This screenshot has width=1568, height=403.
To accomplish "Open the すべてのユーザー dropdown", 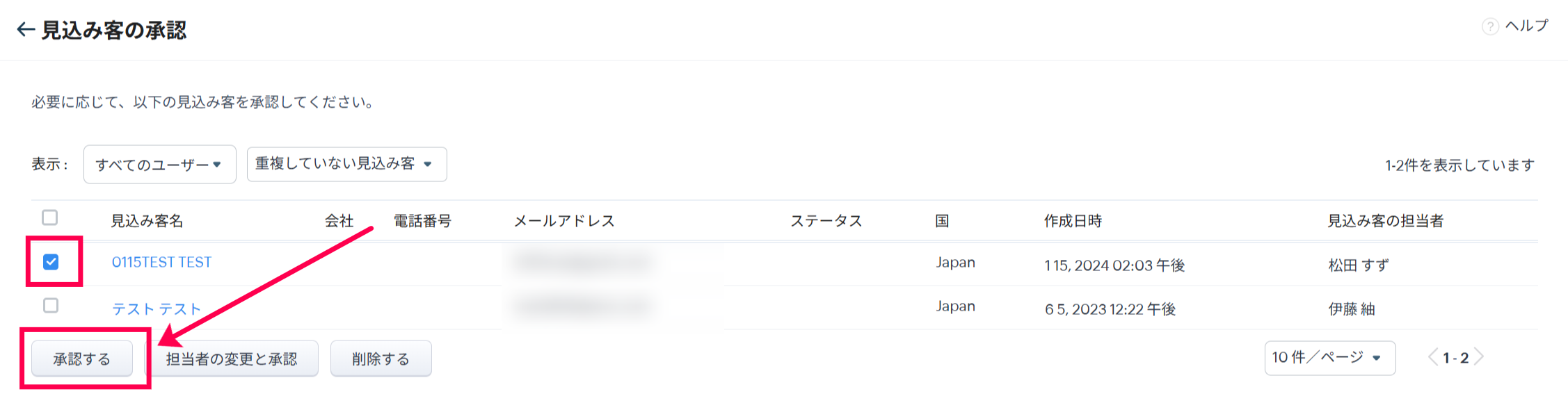I will tap(159, 165).
